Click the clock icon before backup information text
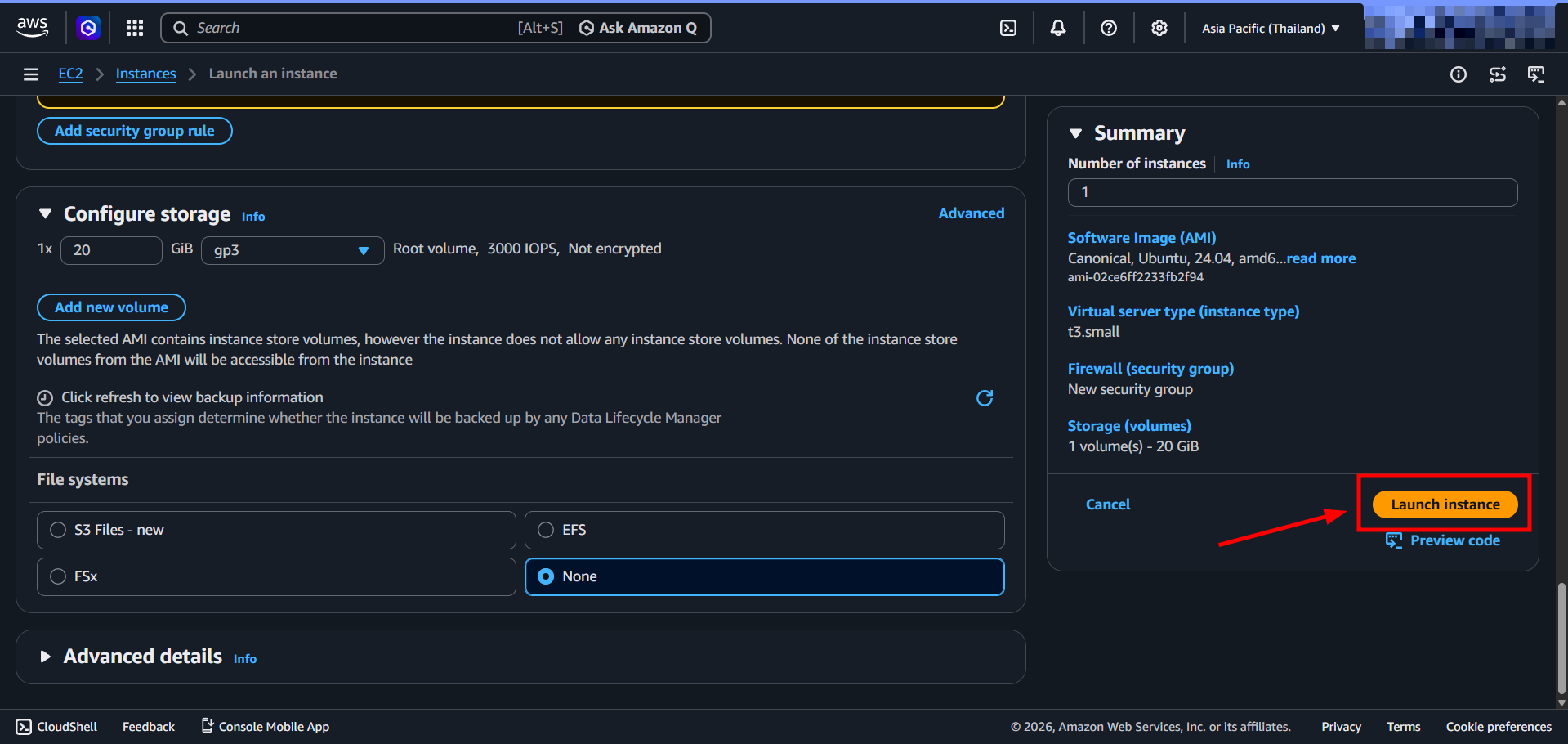 (45, 398)
